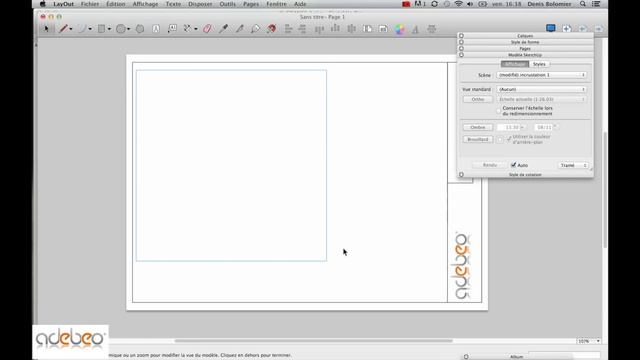This screenshot has width=640, height=360.
Task: Switch to the Styles tab
Action: (x=539, y=64)
